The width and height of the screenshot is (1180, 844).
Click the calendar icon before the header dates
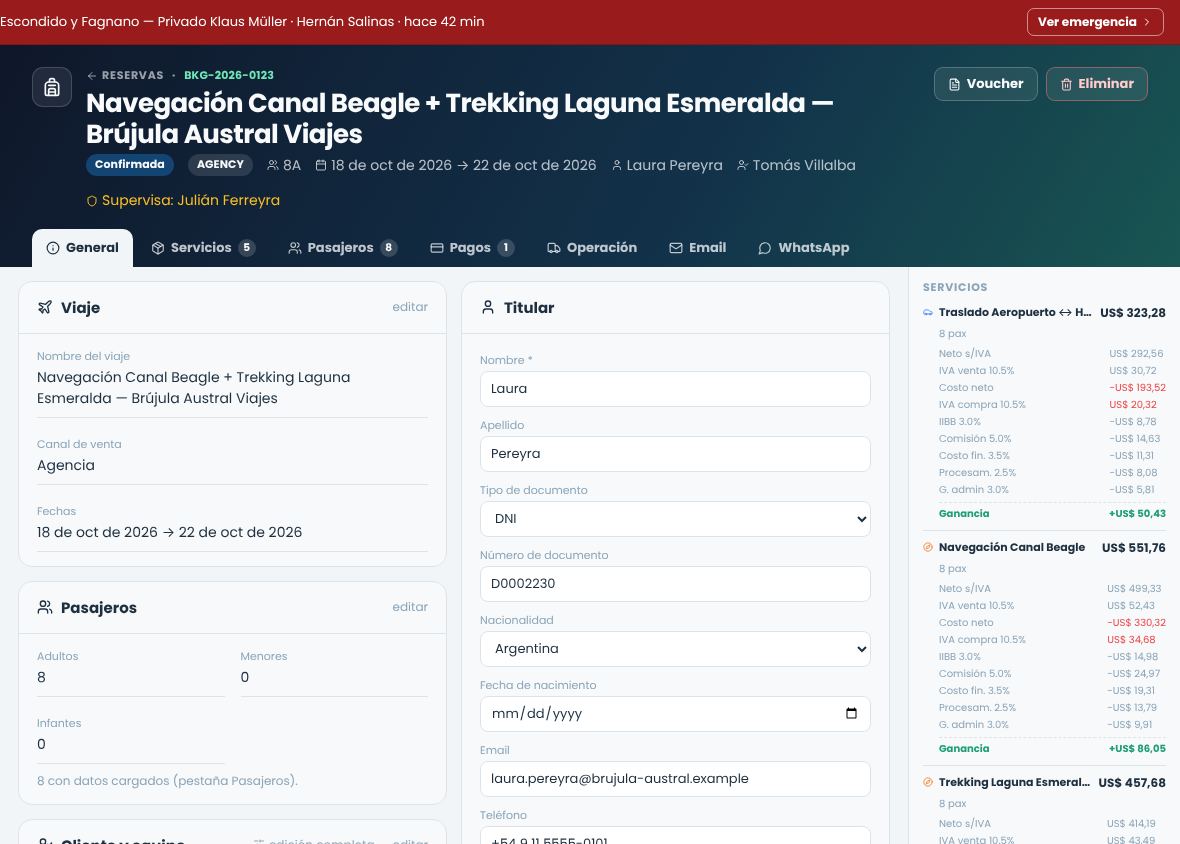[x=321, y=165]
